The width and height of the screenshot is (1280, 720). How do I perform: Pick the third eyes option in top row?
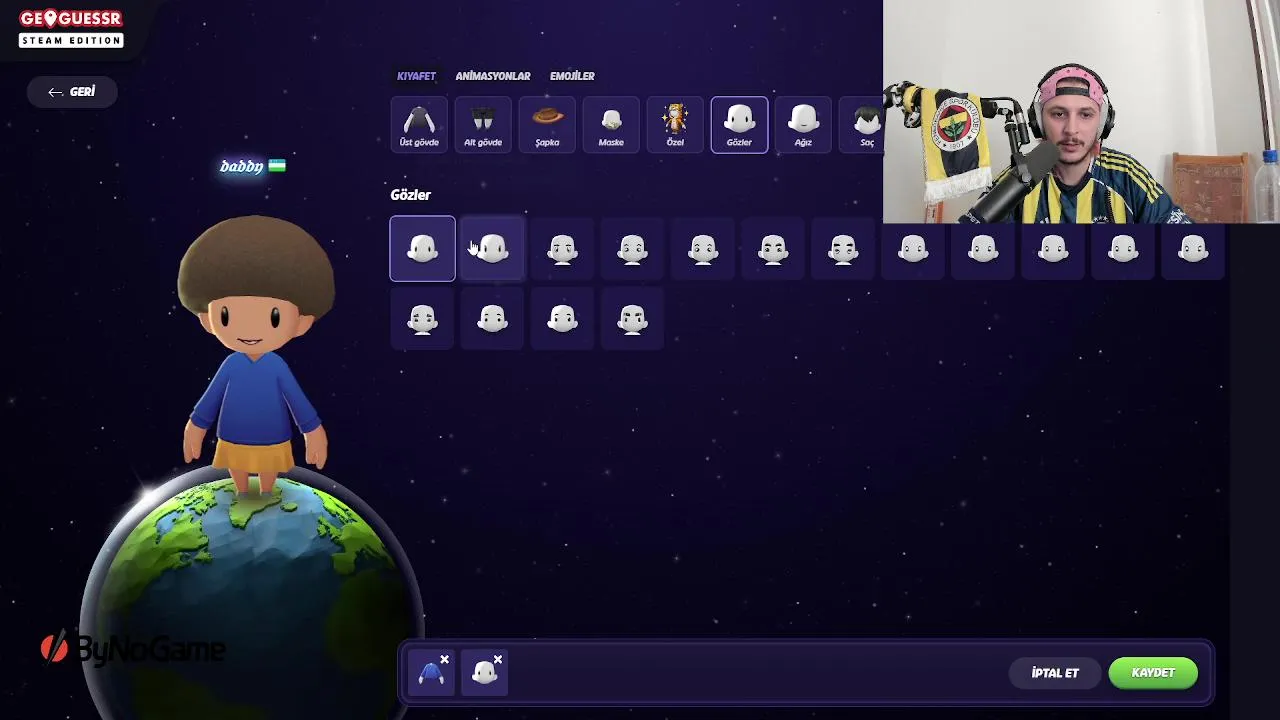tap(562, 248)
